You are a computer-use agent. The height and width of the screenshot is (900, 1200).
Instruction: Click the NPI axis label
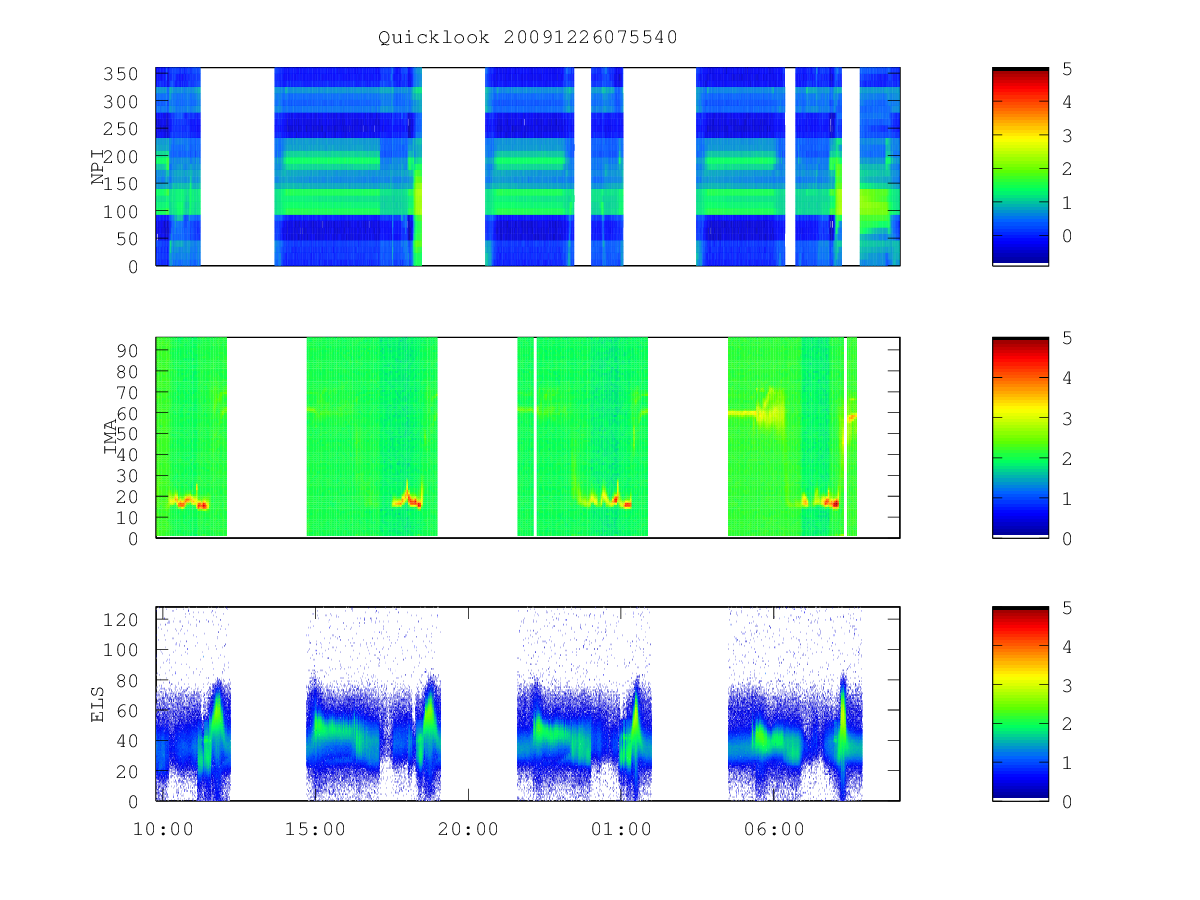pyautogui.click(x=99, y=167)
